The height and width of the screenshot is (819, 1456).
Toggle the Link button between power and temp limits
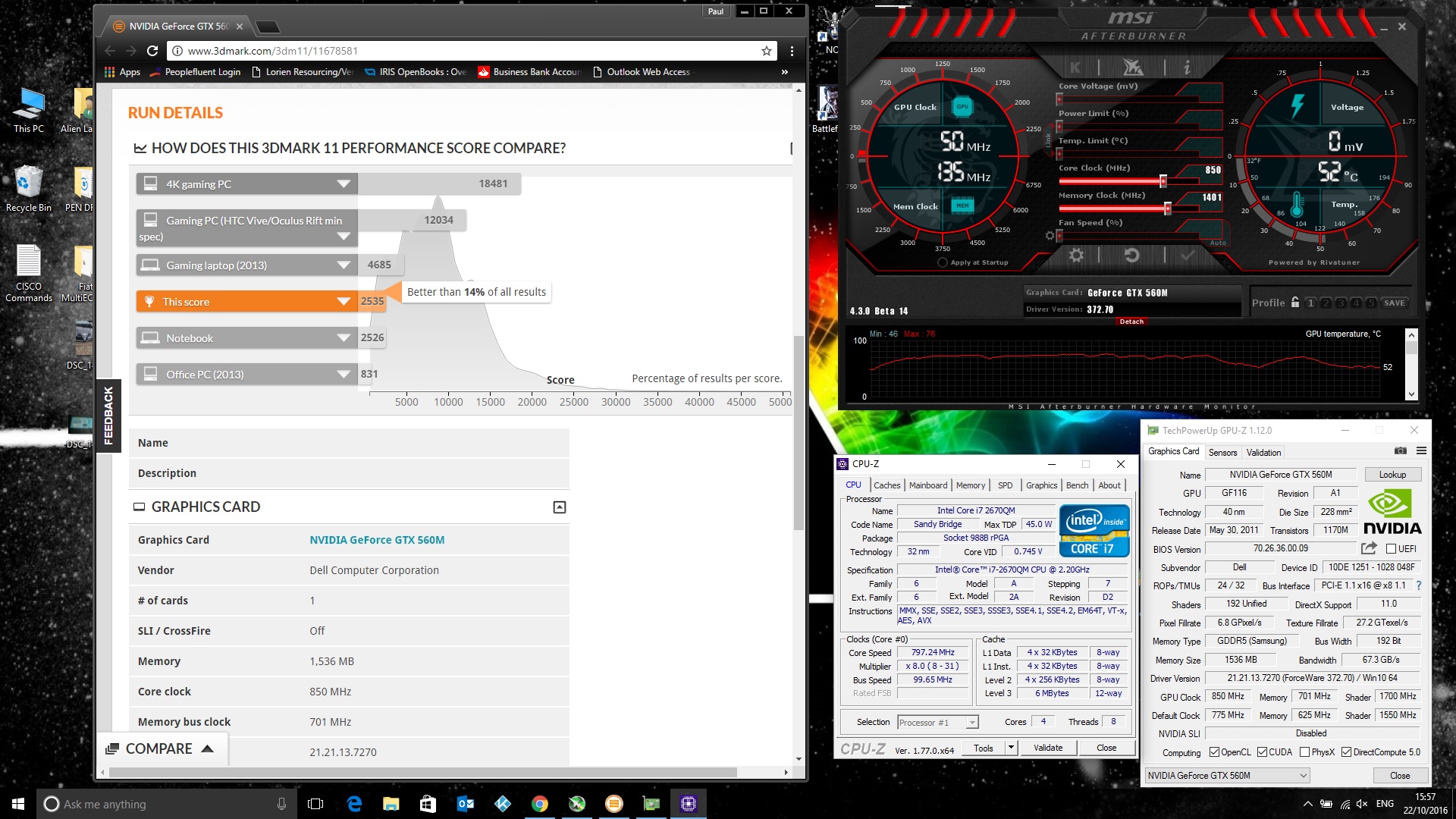tap(1049, 140)
